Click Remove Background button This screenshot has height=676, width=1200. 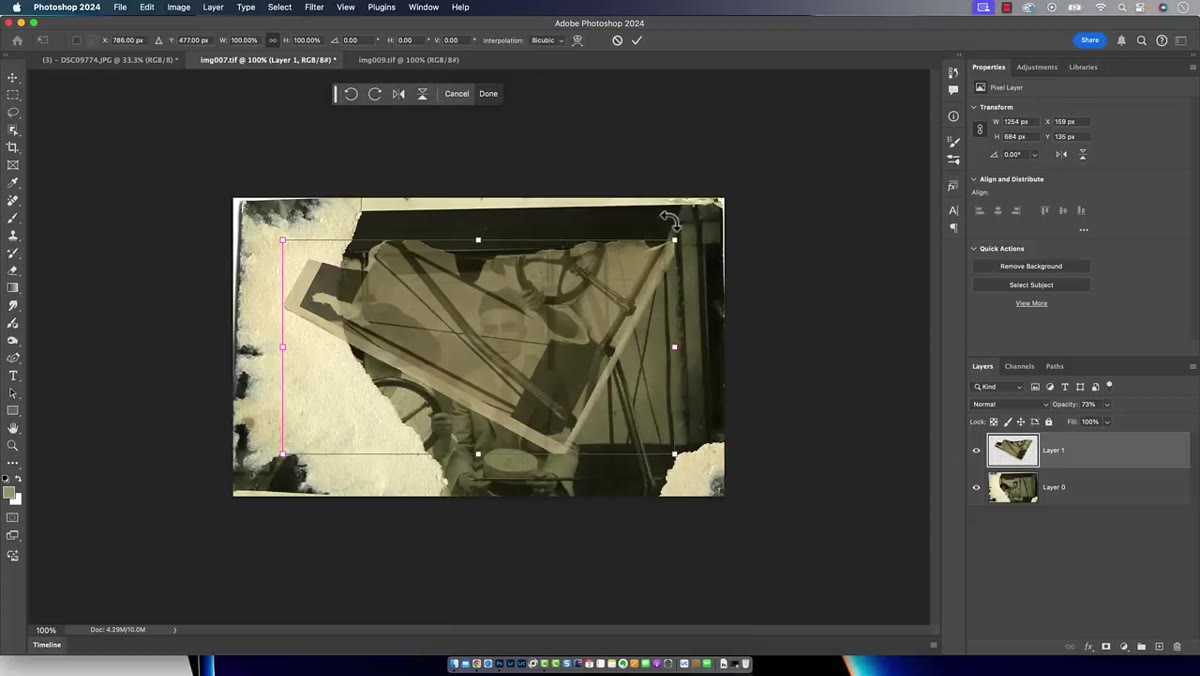pos(1031,266)
